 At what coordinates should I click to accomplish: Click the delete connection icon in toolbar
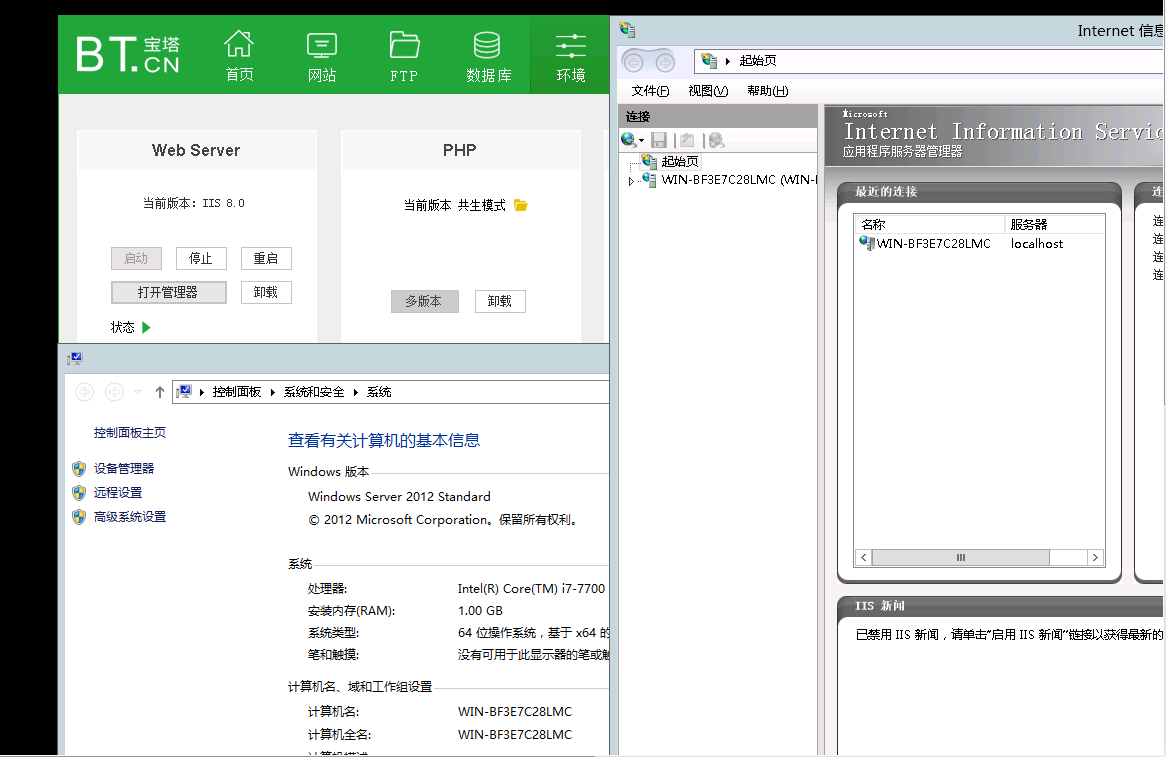(716, 140)
